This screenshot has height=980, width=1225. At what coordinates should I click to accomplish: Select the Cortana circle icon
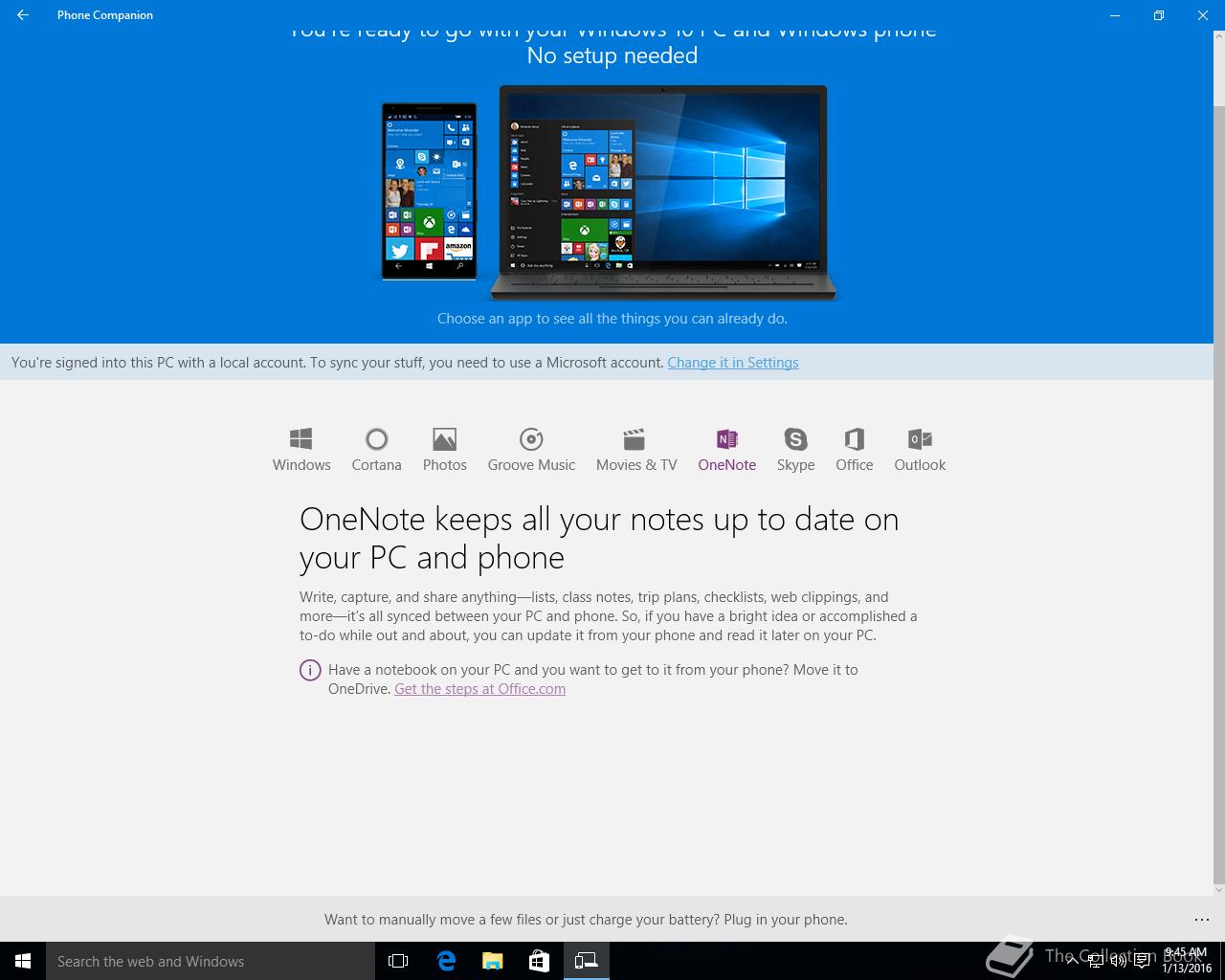[376, 439]
